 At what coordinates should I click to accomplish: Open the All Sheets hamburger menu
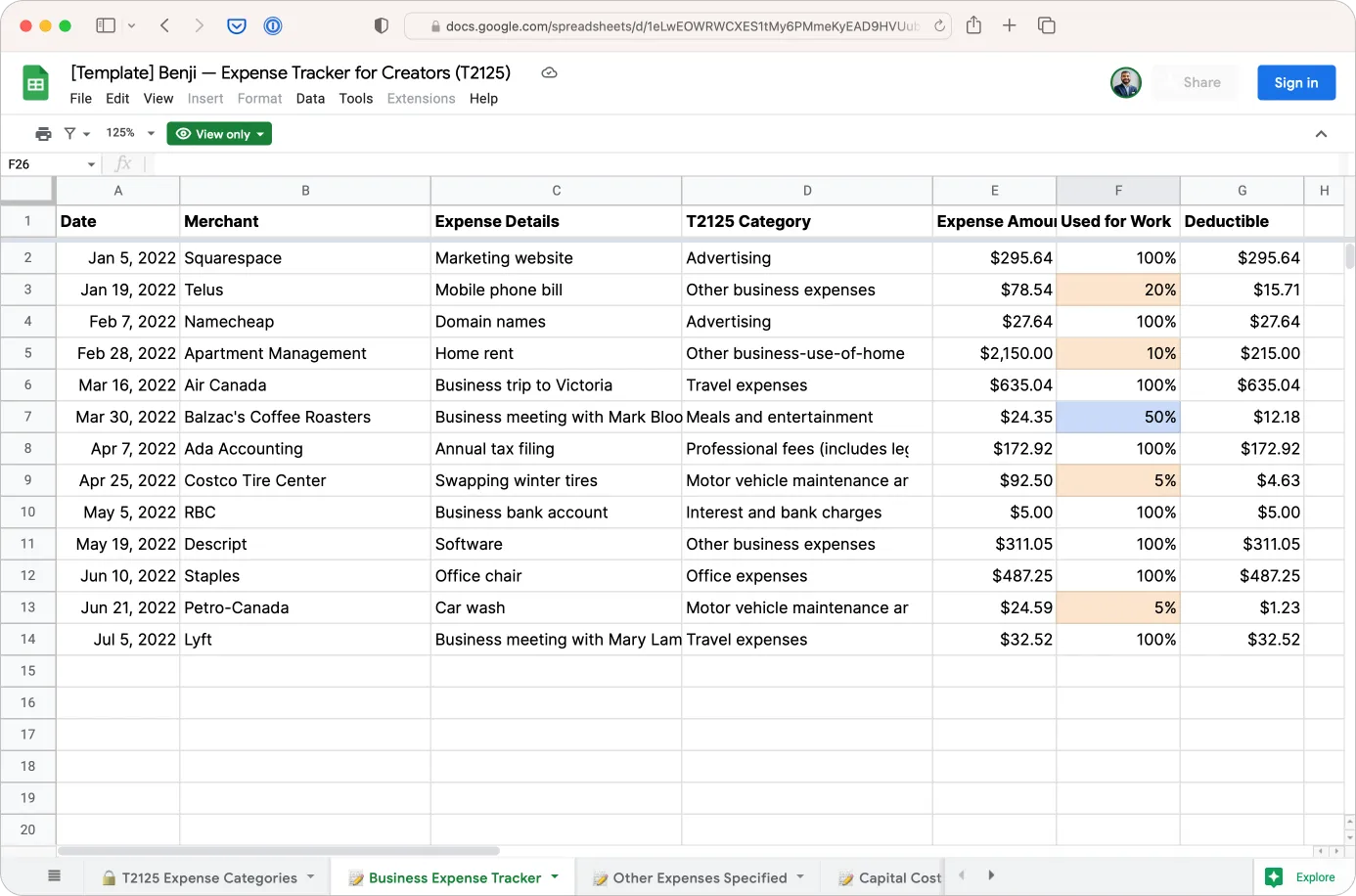coord(54,875)
